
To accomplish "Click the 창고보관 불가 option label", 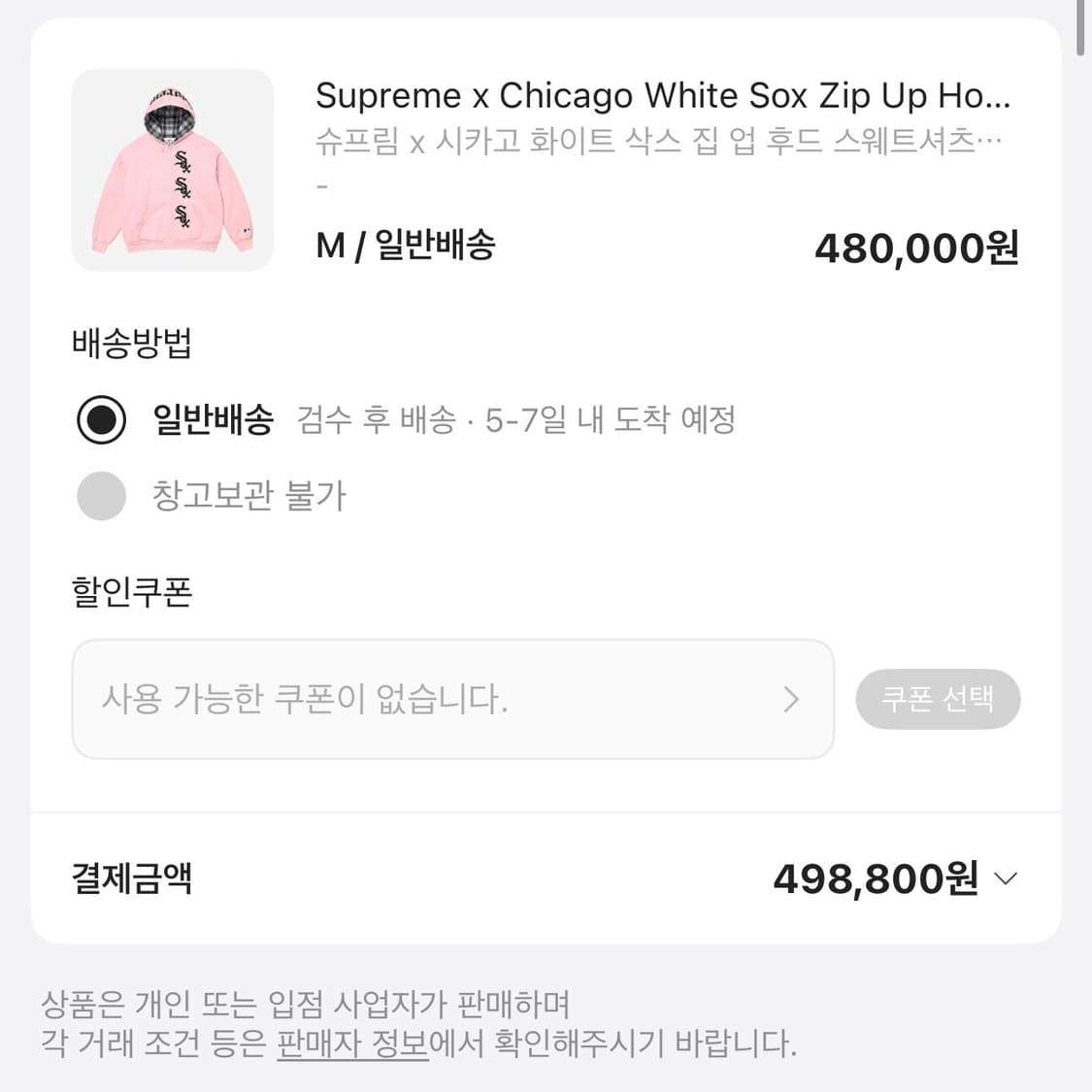I will (248, 496).
